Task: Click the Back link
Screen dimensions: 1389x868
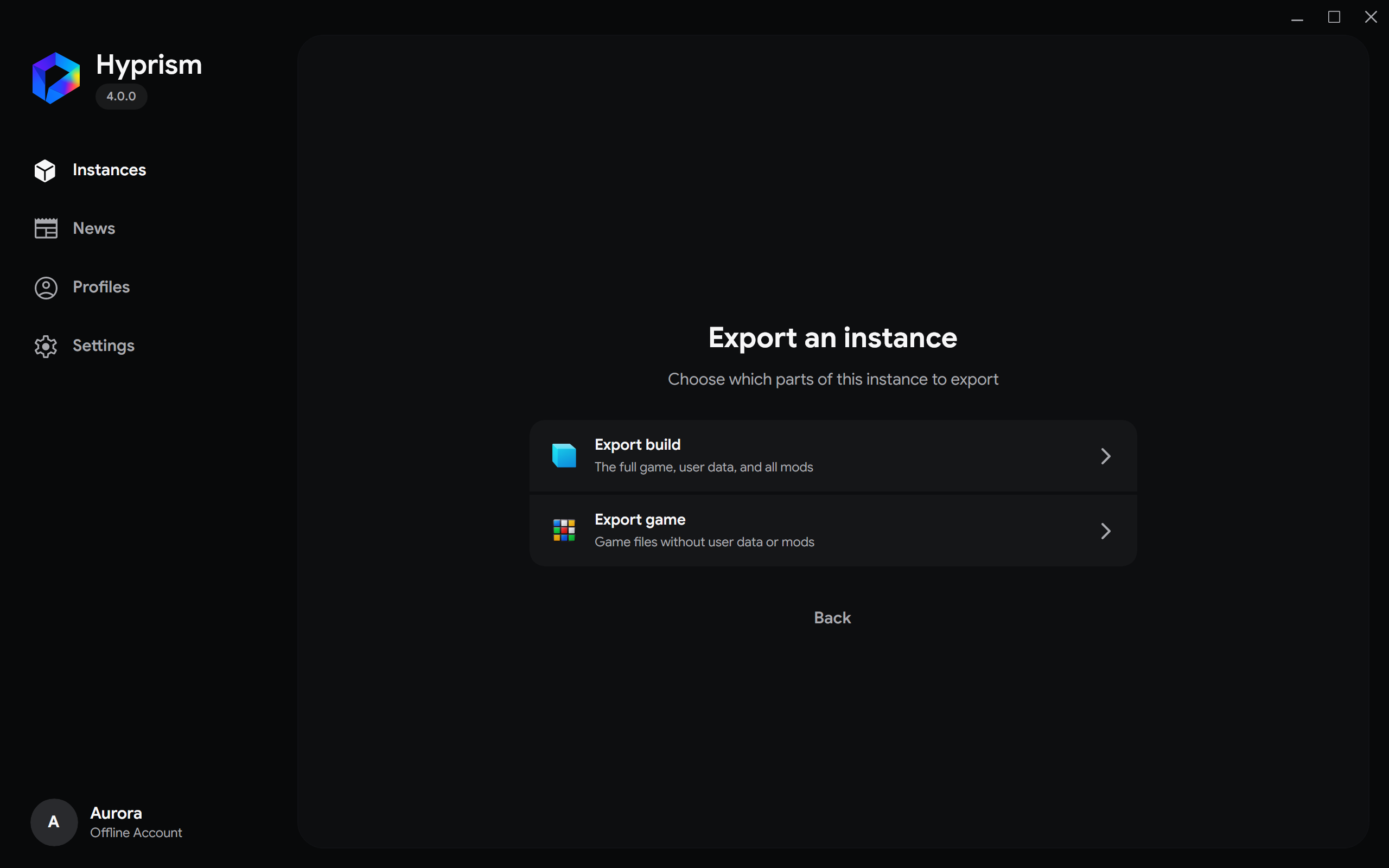Action: (832, 618)
